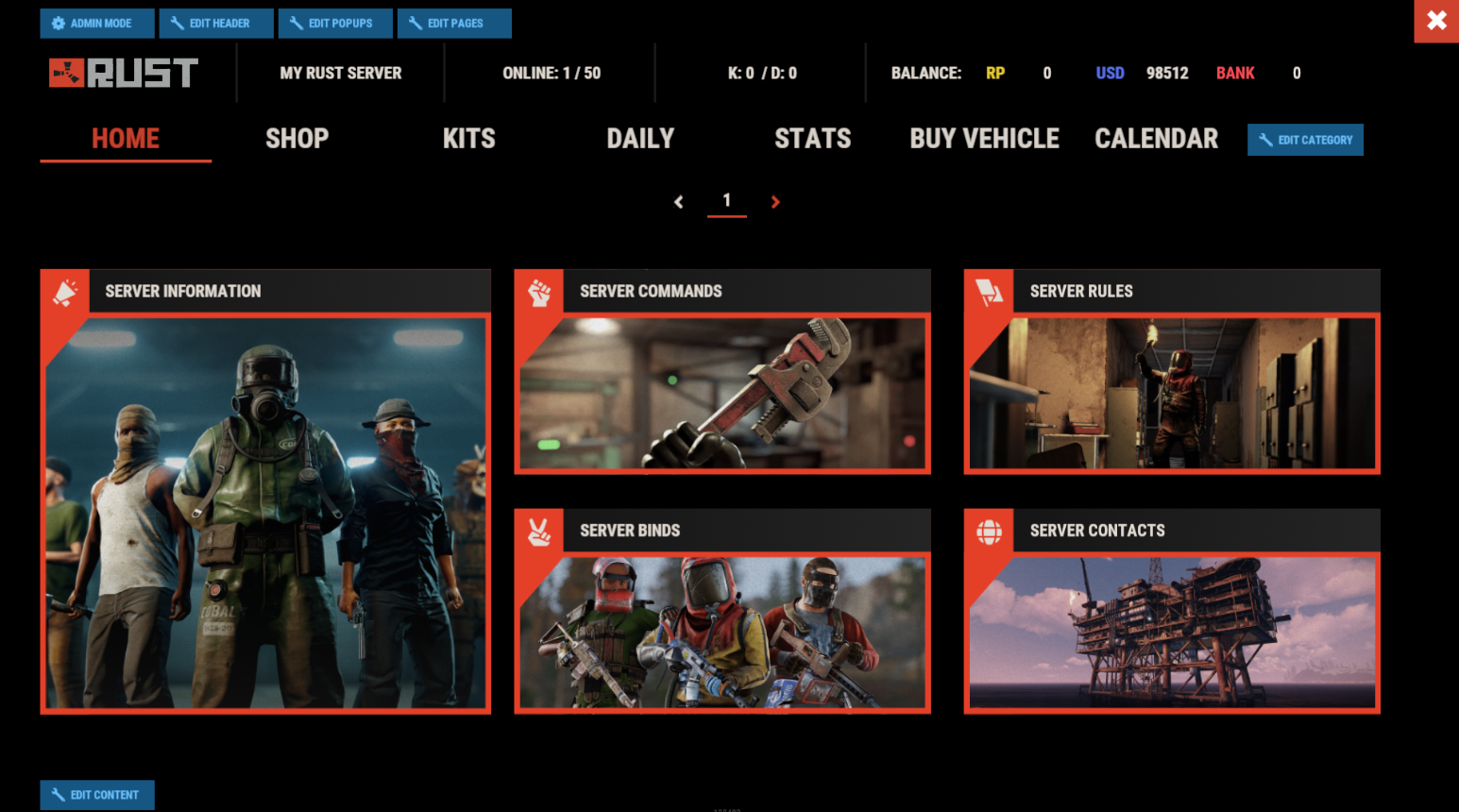
Task: Click the flag icon on Server Rules
Action: coord(989,293)
